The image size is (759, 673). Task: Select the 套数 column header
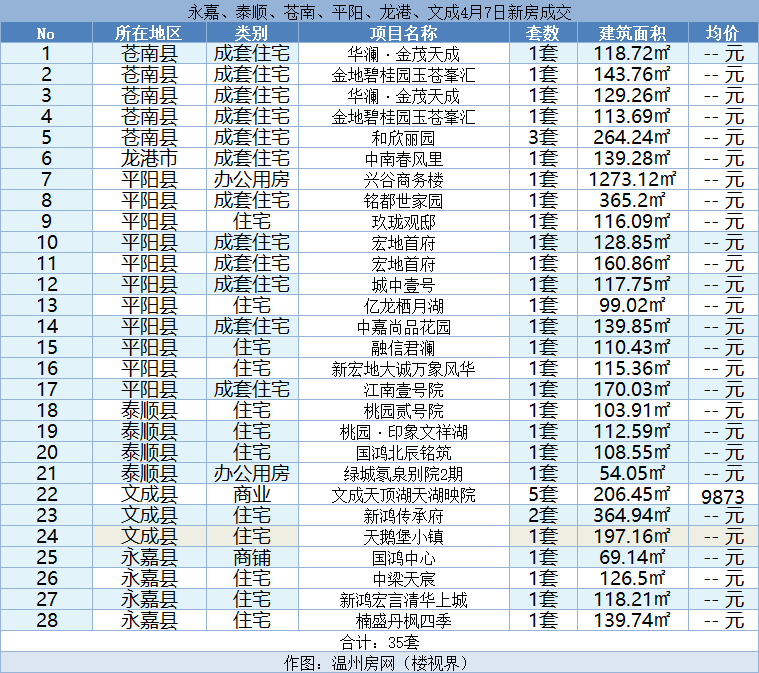[543, 33]
